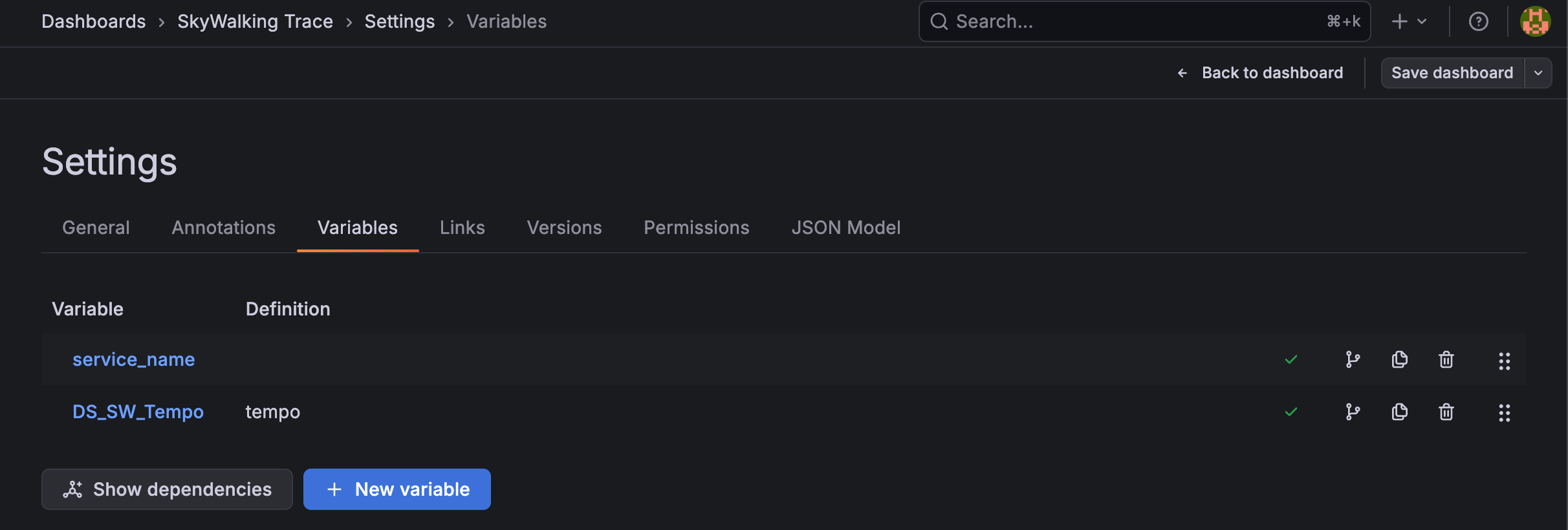1568x530 pixels.
Task: Go back to dashboard
Action: 1260,73
